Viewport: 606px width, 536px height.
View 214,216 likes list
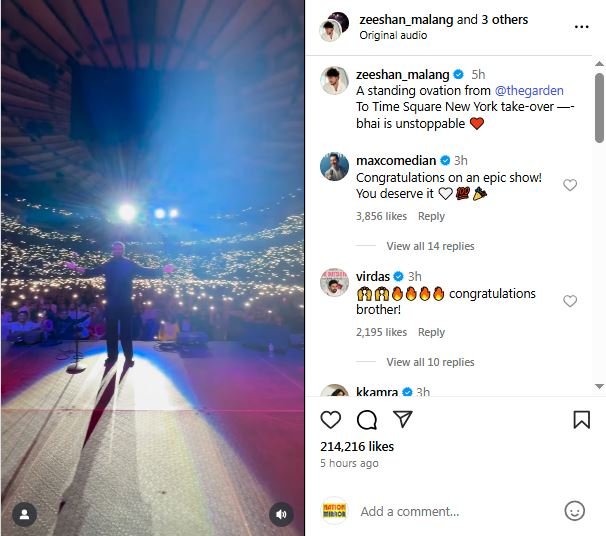click(x=357, y=447)
